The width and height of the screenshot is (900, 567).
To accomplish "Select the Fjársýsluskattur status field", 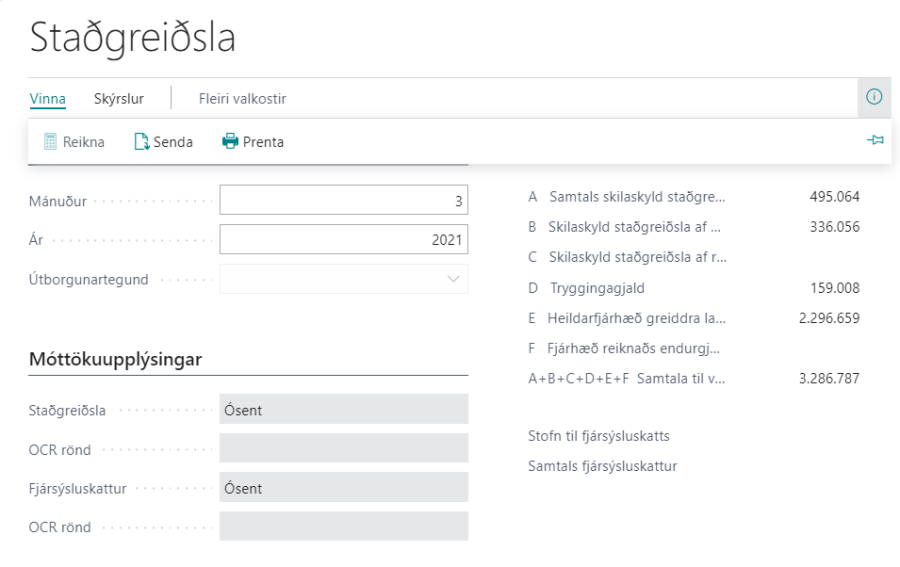I will coord(343,487).
